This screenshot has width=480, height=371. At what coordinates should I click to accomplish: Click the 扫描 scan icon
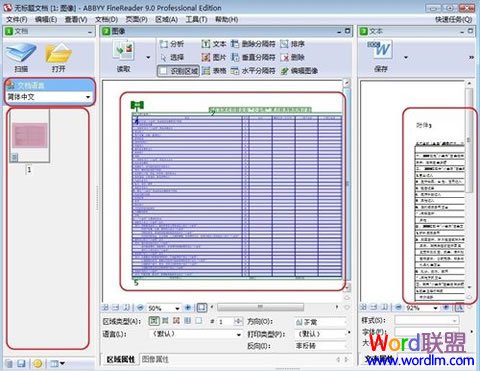21,57
